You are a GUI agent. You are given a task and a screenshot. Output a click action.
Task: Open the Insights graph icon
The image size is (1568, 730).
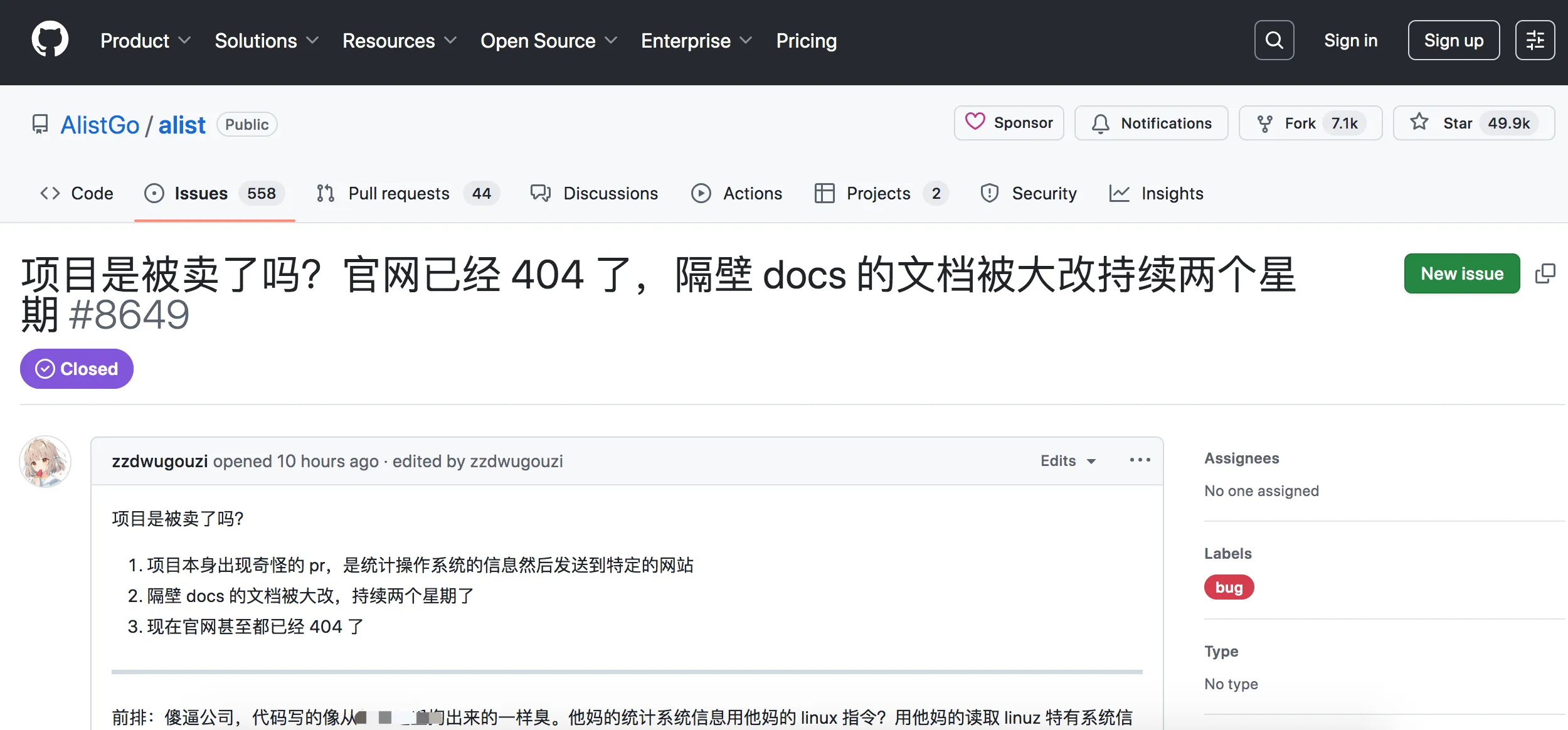[1120, 193]
